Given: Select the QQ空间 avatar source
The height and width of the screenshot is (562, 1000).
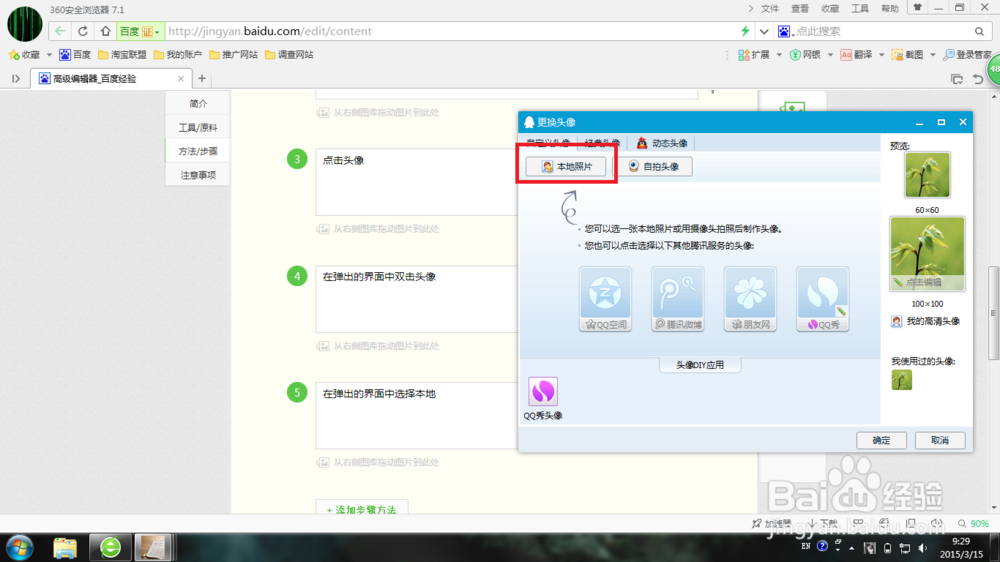Looking at the screenshot, I should [x=605, y=299].
